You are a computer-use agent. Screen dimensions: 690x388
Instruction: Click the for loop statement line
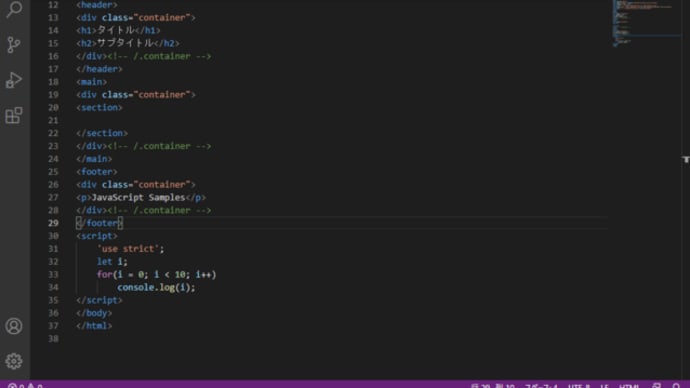[x=157, y=275]
